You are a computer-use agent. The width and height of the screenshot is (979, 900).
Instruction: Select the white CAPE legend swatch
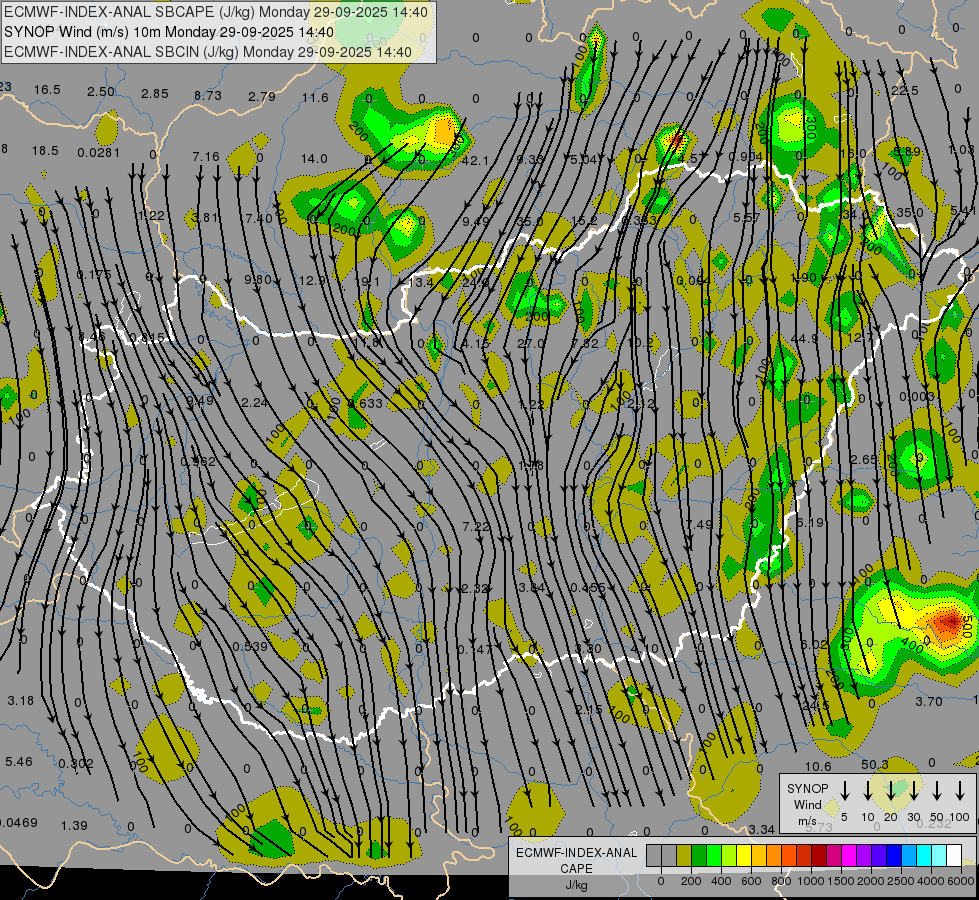tap(953, 855)
